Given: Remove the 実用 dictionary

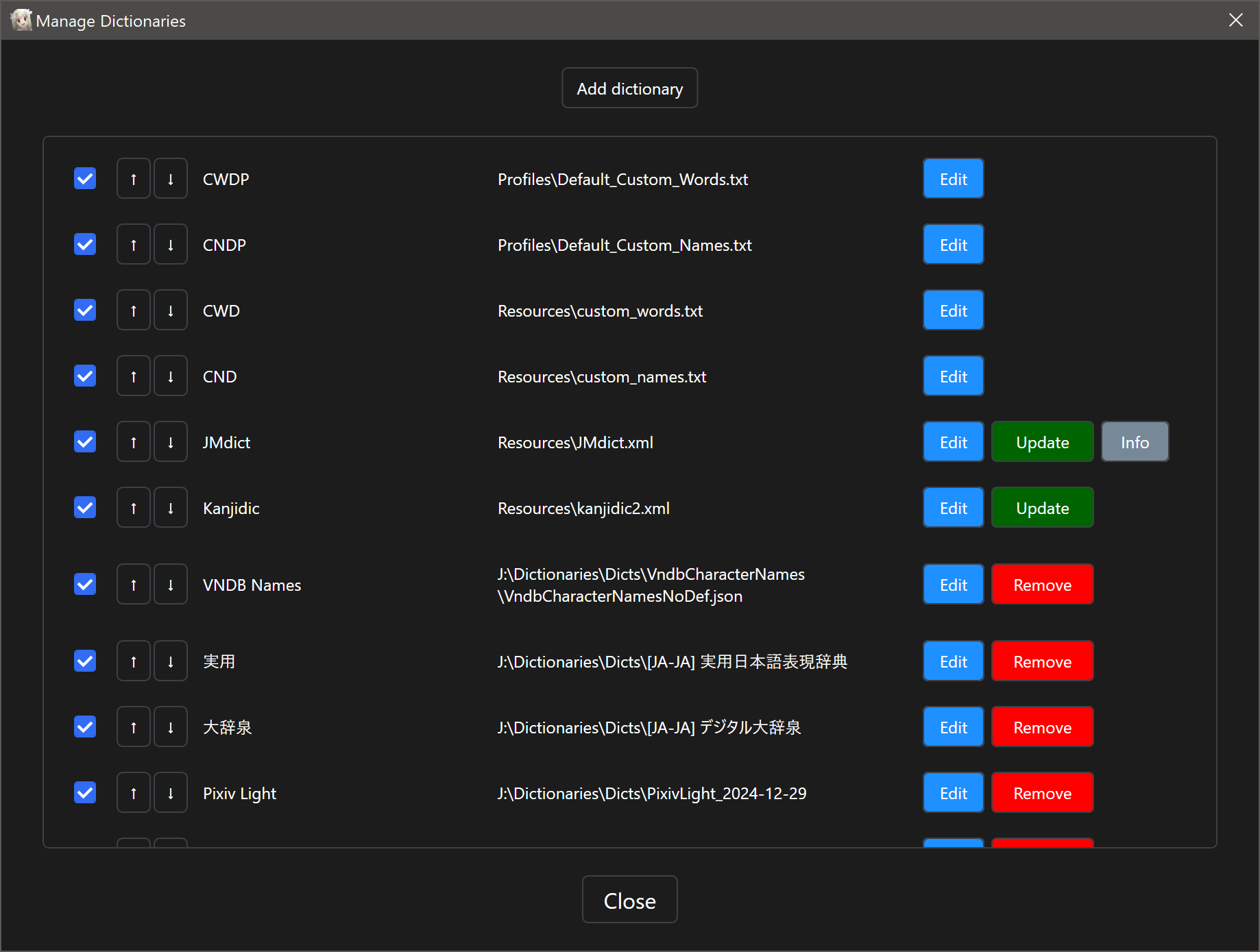Looking at the screenshot, I should (1043, 661).
